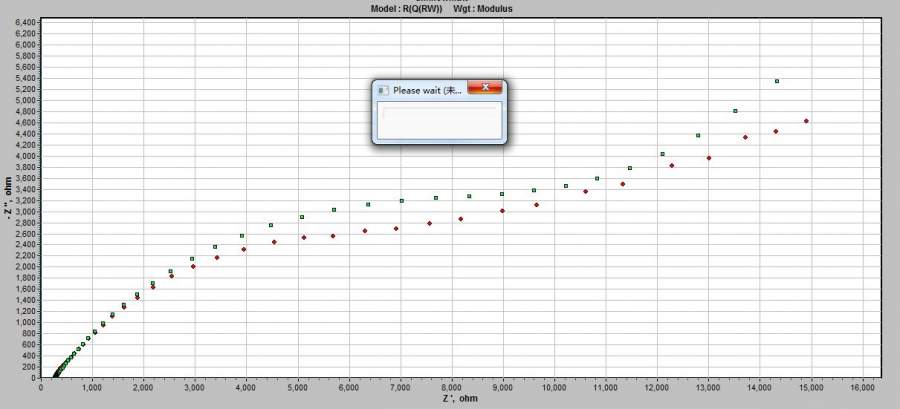
Task: Click the "Please wait" dialog title text
Action: (428, 91)
